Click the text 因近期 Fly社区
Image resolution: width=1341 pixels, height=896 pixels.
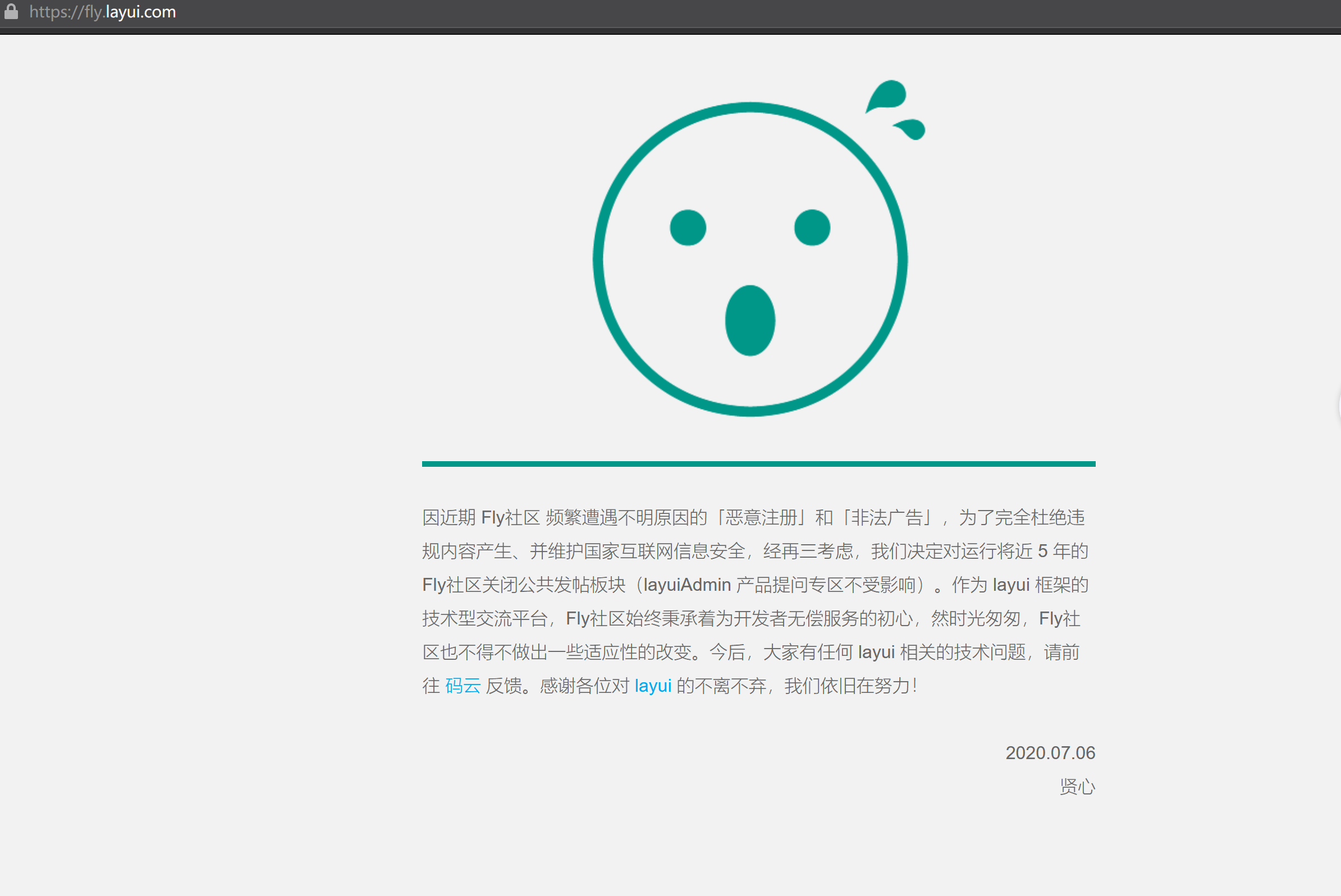(480, 518)
